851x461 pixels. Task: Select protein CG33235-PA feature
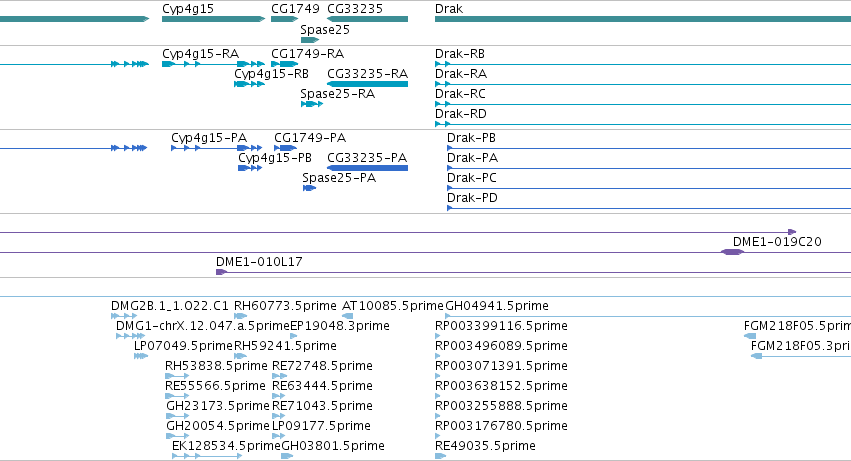coord(367,168)
